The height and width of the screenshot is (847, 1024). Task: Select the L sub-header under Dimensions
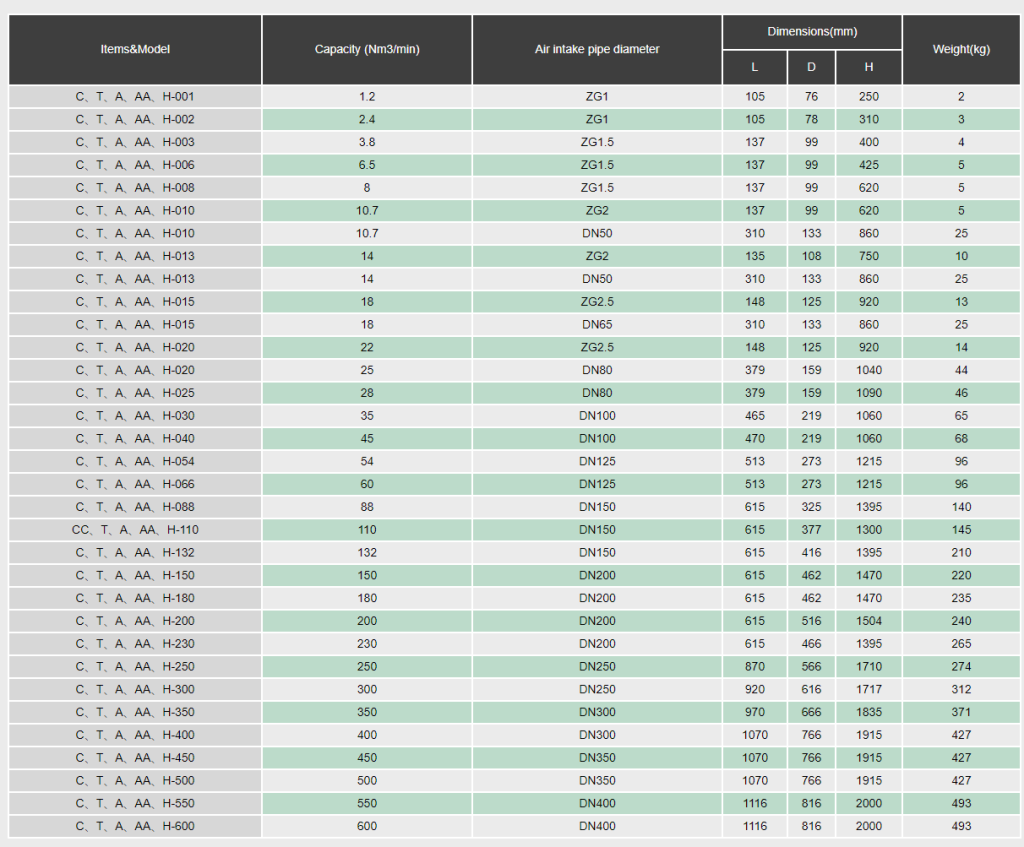[754, 67]
